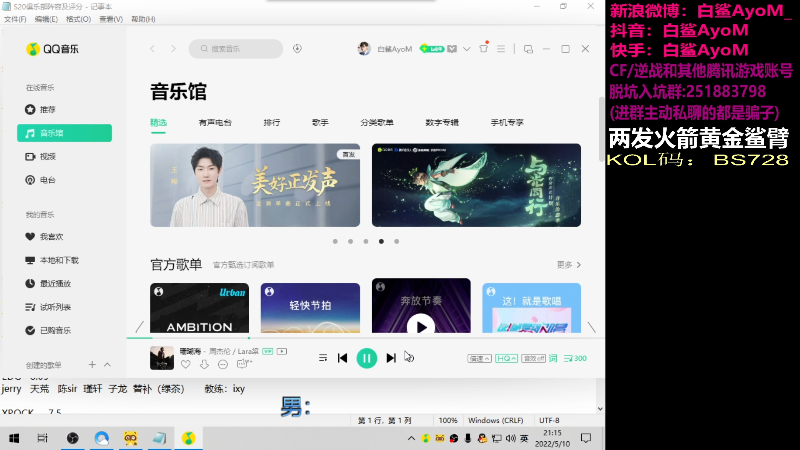Open more options (circle dots) for the current song

coord(223,364)
